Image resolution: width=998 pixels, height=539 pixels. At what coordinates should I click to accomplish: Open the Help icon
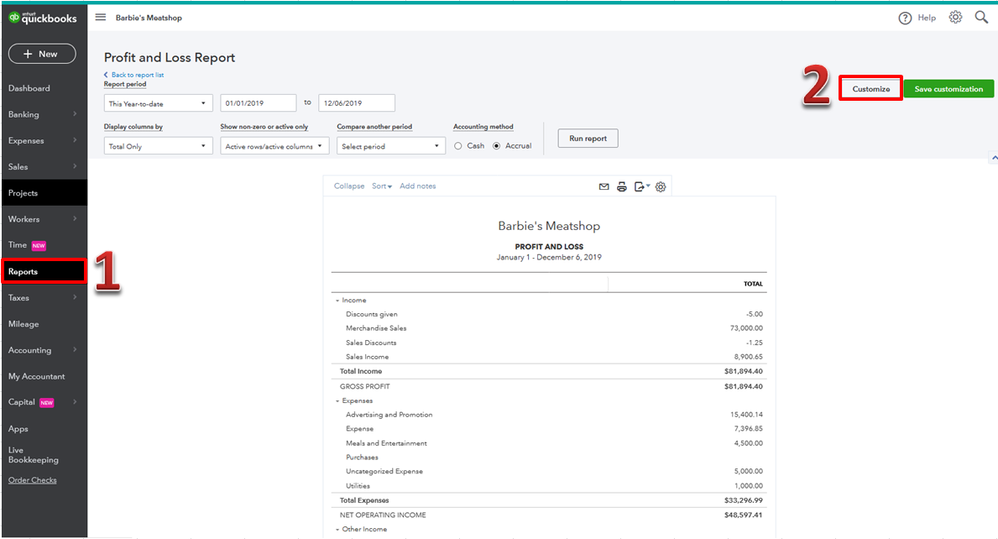click(904, 18)
